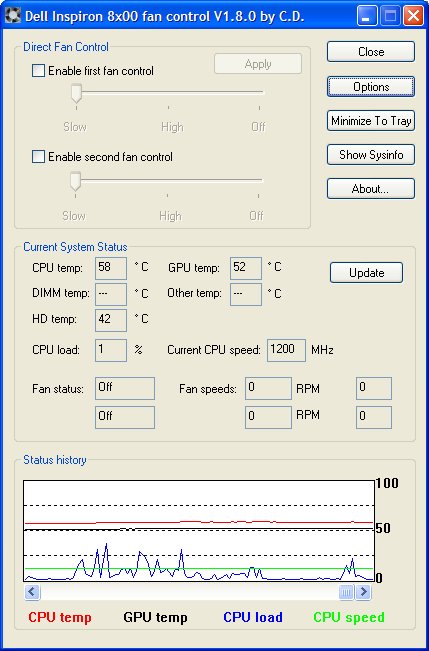Click the 'Fan speeds:' label
Image resolution: width=429 pixels, height=651 pixels.
[x=208, y=389]
